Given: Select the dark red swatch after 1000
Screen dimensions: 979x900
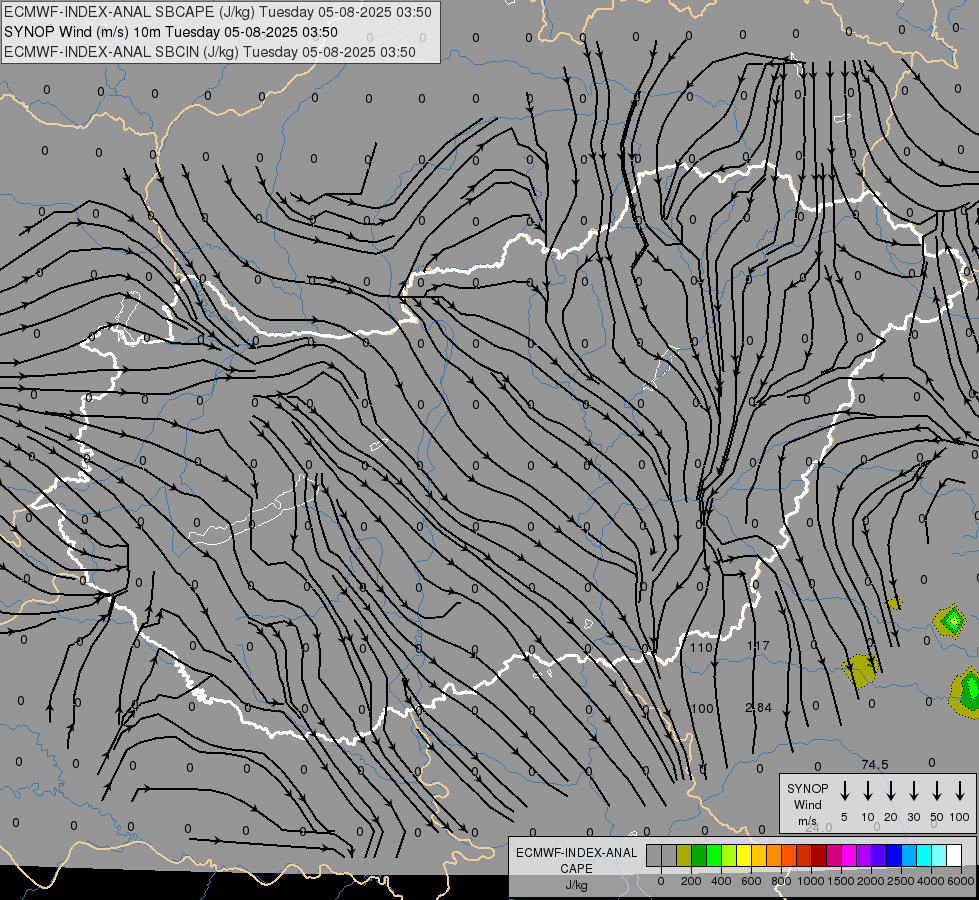Looking at the screenshot, I should click(820, 855).
